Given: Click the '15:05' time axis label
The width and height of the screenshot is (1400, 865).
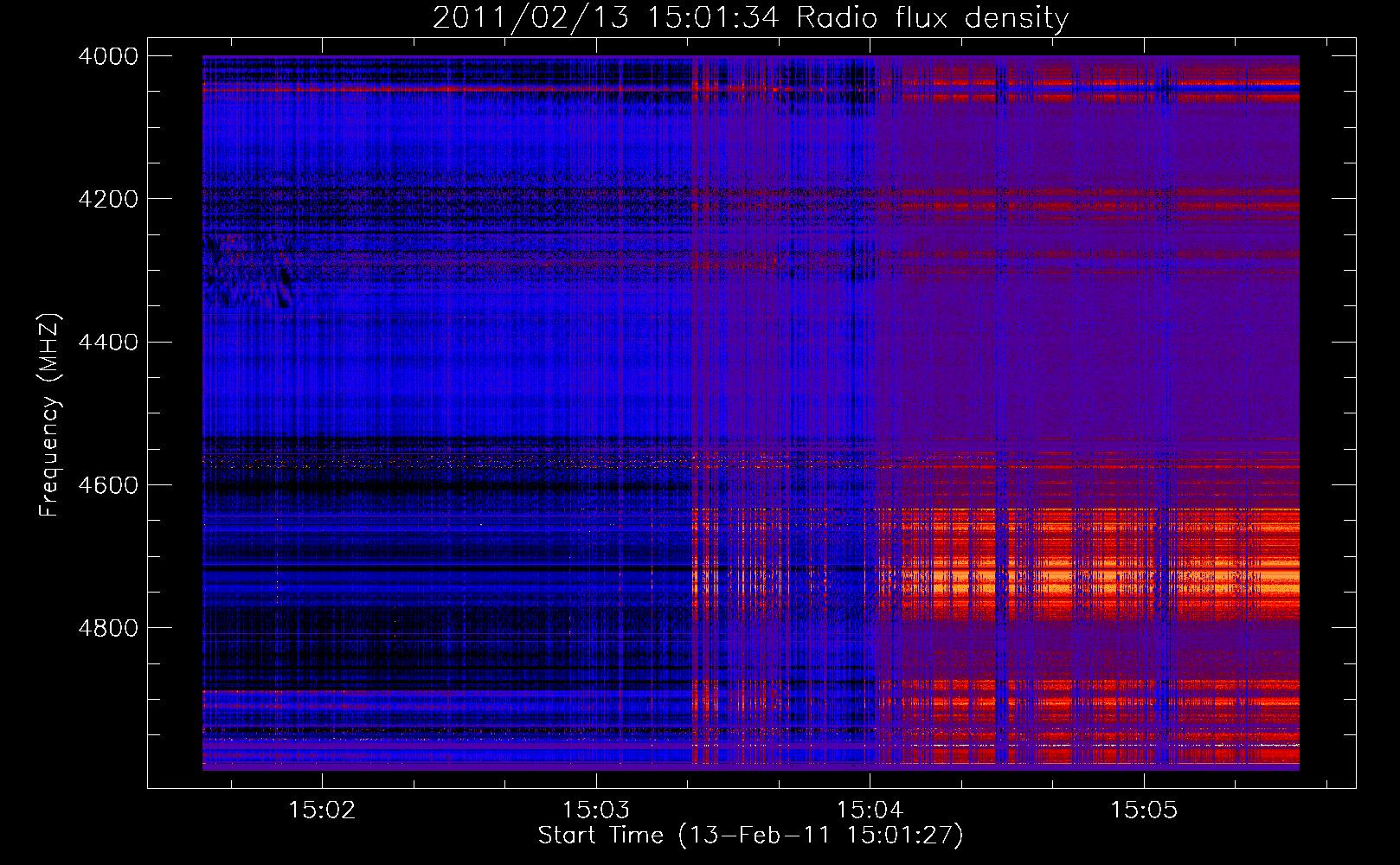Looking at the screenshot, I should click(x=1144, y=811).
